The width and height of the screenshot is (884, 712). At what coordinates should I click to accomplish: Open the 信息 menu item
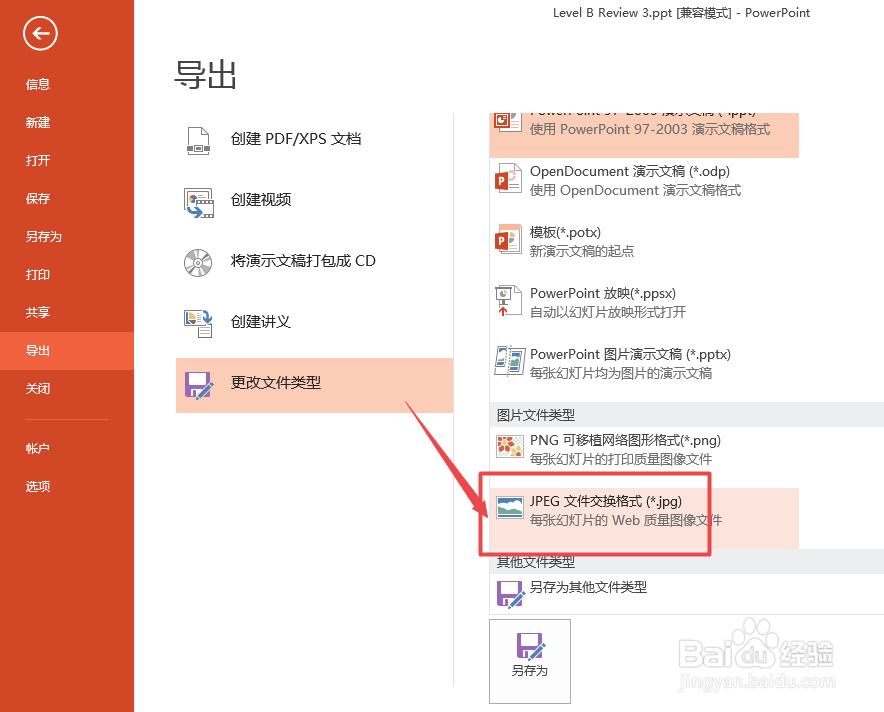click(38, 85)
